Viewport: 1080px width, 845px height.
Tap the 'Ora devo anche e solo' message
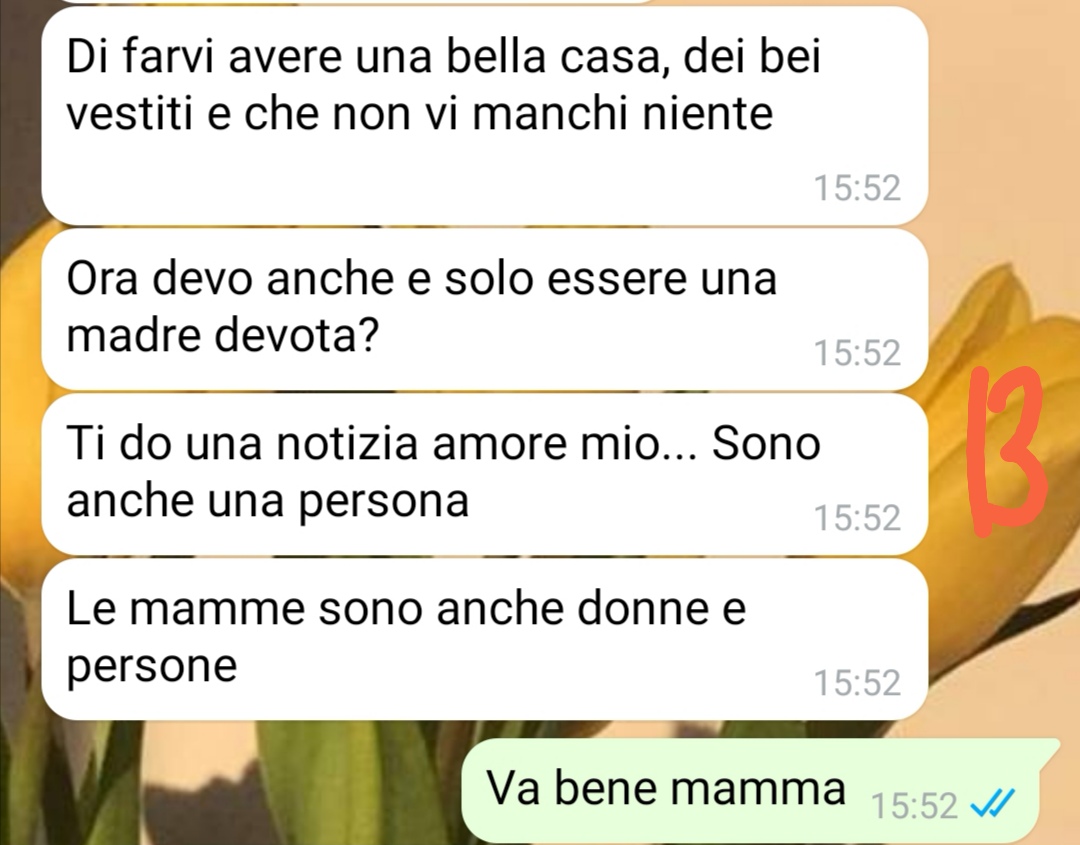click(484, 310)
